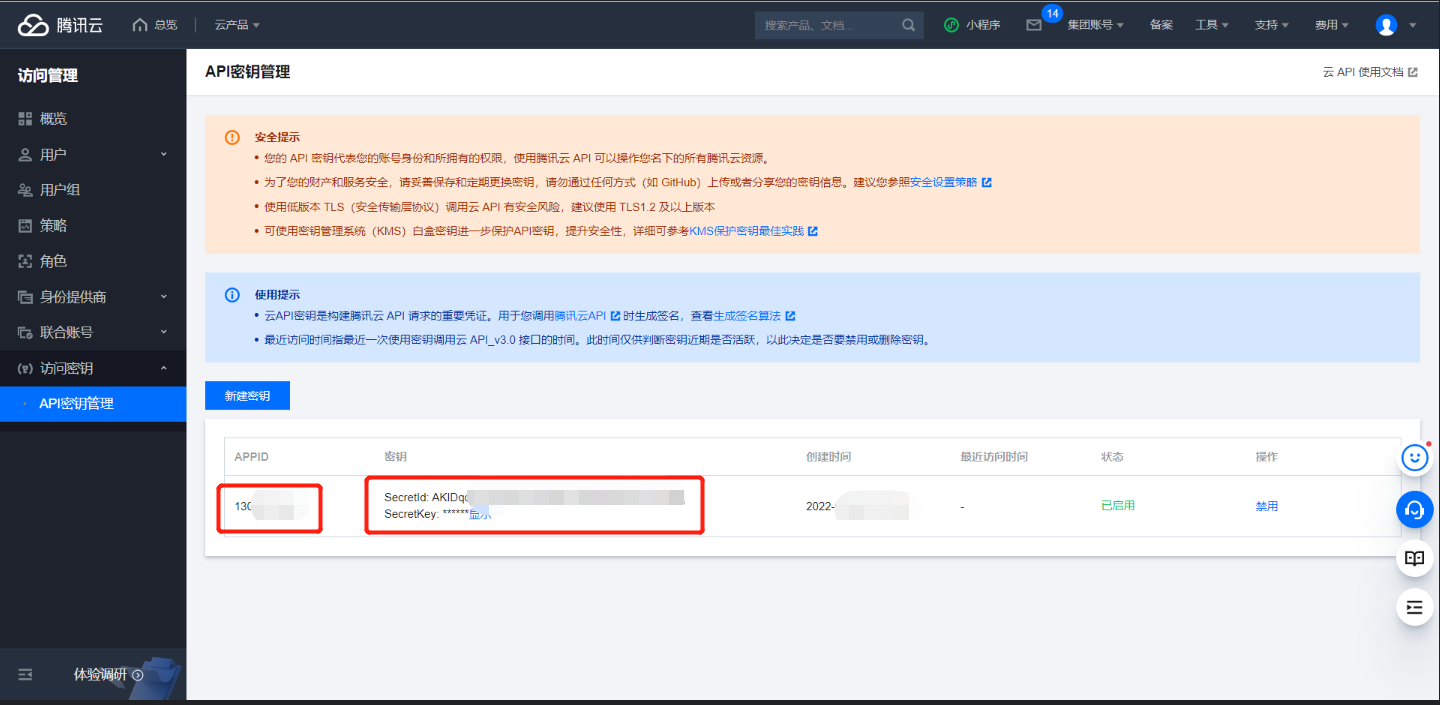Image resolution: width=1440 pixels, height=705 pixels.
Task: Collapse the sidebar with bottom icon
Action: (x=26, y=675)
